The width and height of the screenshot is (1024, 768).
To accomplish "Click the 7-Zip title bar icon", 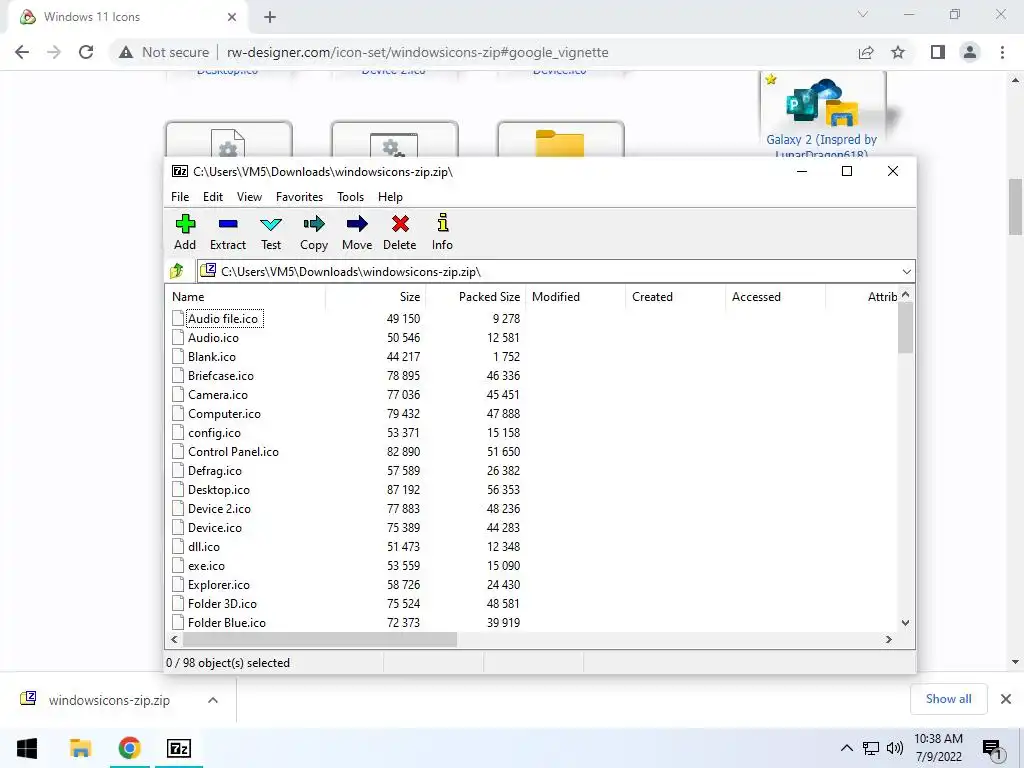I will pos(180,171).
